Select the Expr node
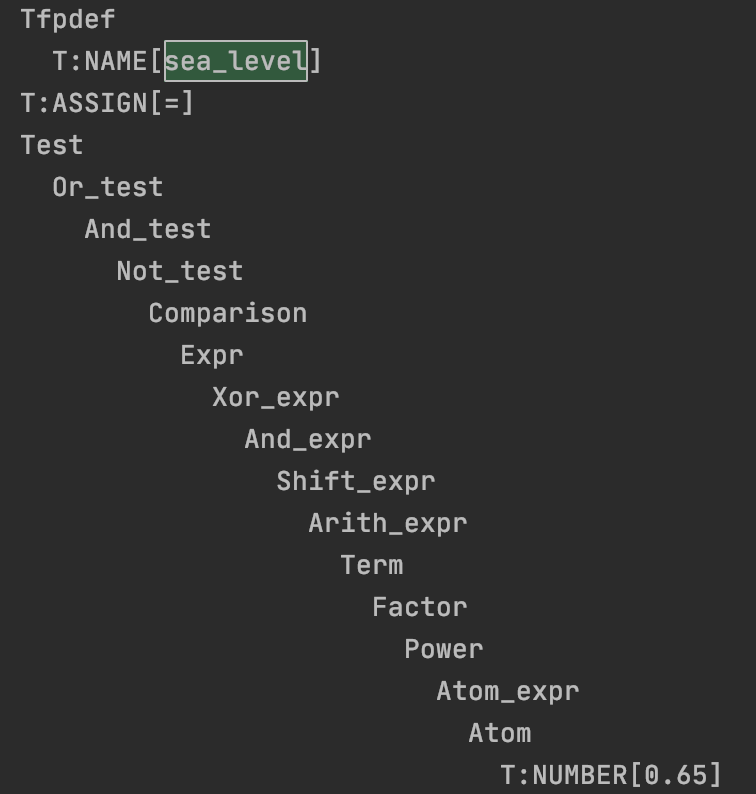The width and height of the screenshot is (756, 794). pyautogui.click(x=212, y=355)
